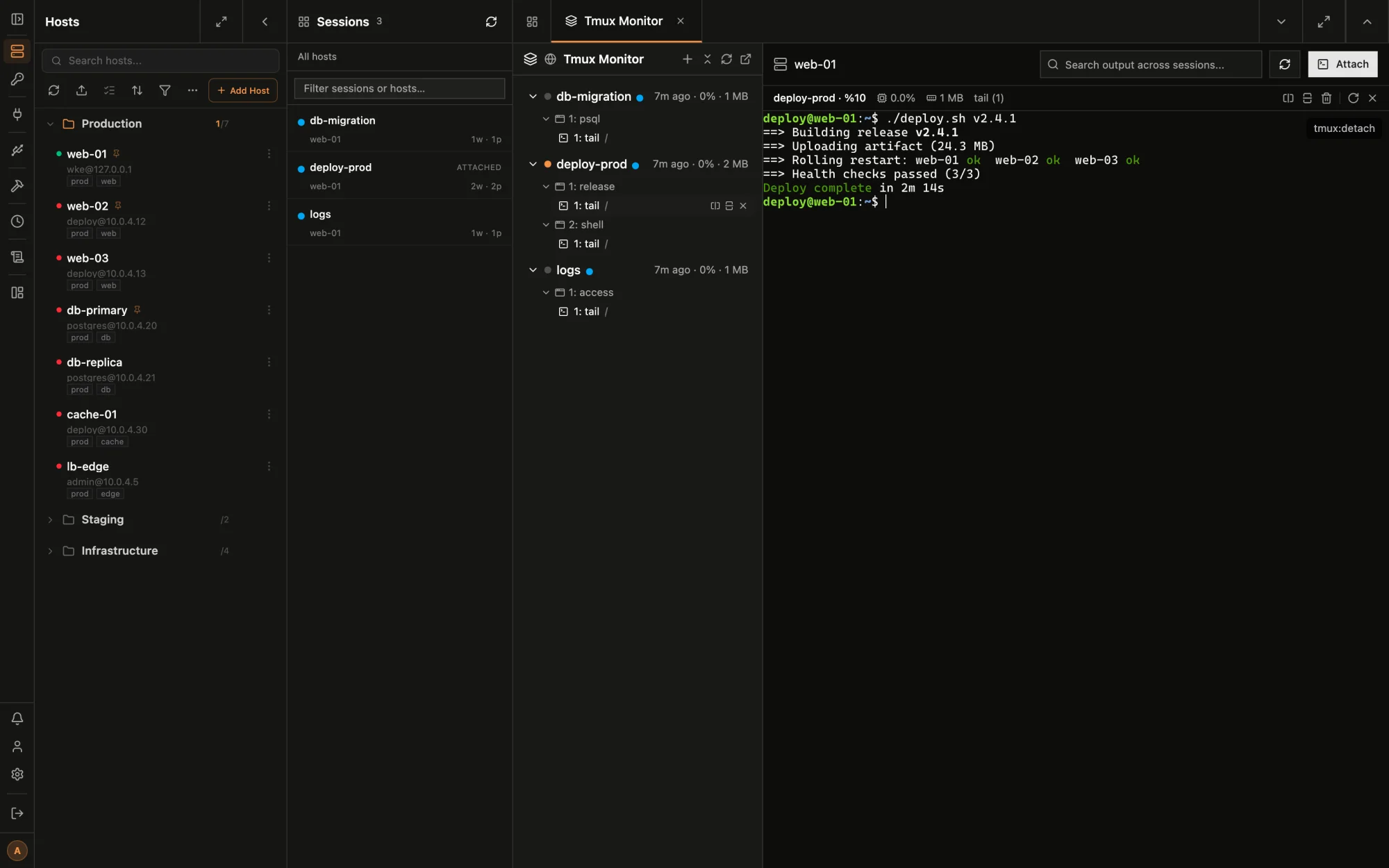This screenshot has width=1389, height=868.
Task: Click the tmux:detach label
Action: (1344, 128)
